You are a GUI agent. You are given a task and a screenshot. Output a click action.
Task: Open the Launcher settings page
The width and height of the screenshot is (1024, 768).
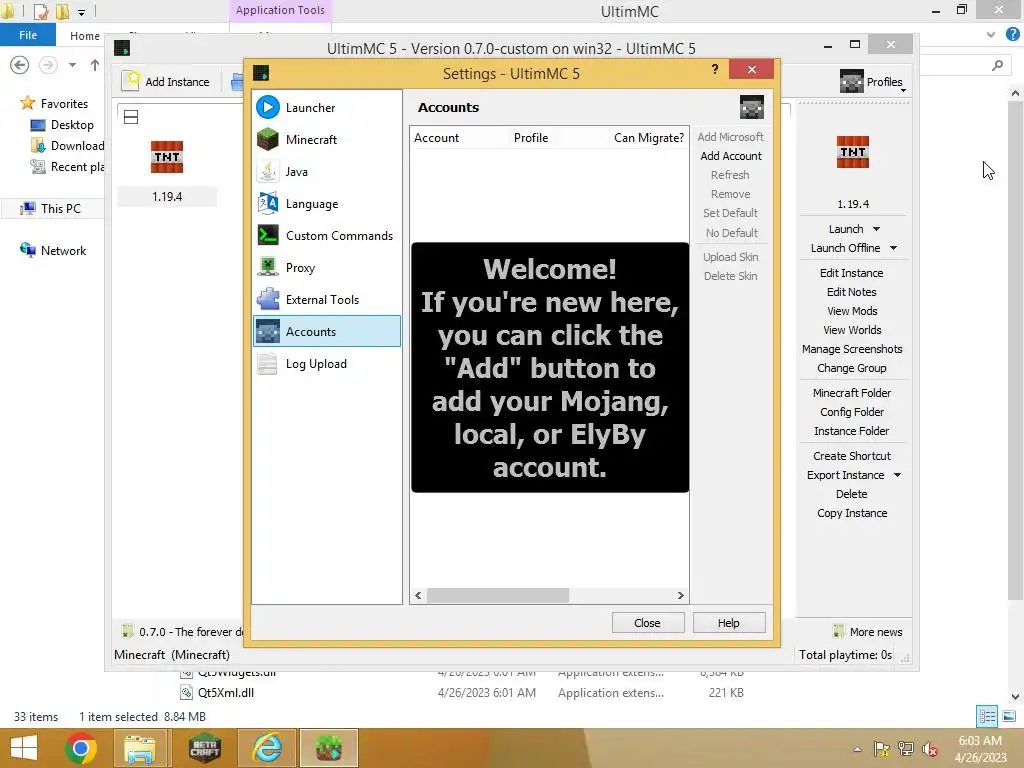327,107
